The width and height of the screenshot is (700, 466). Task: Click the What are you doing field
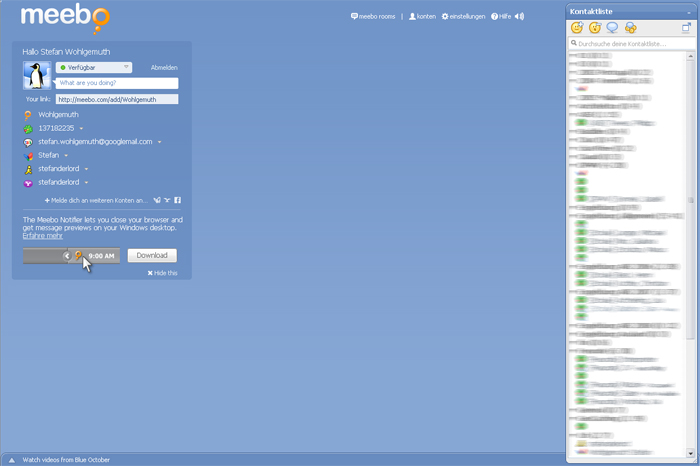tap(117, 83)
